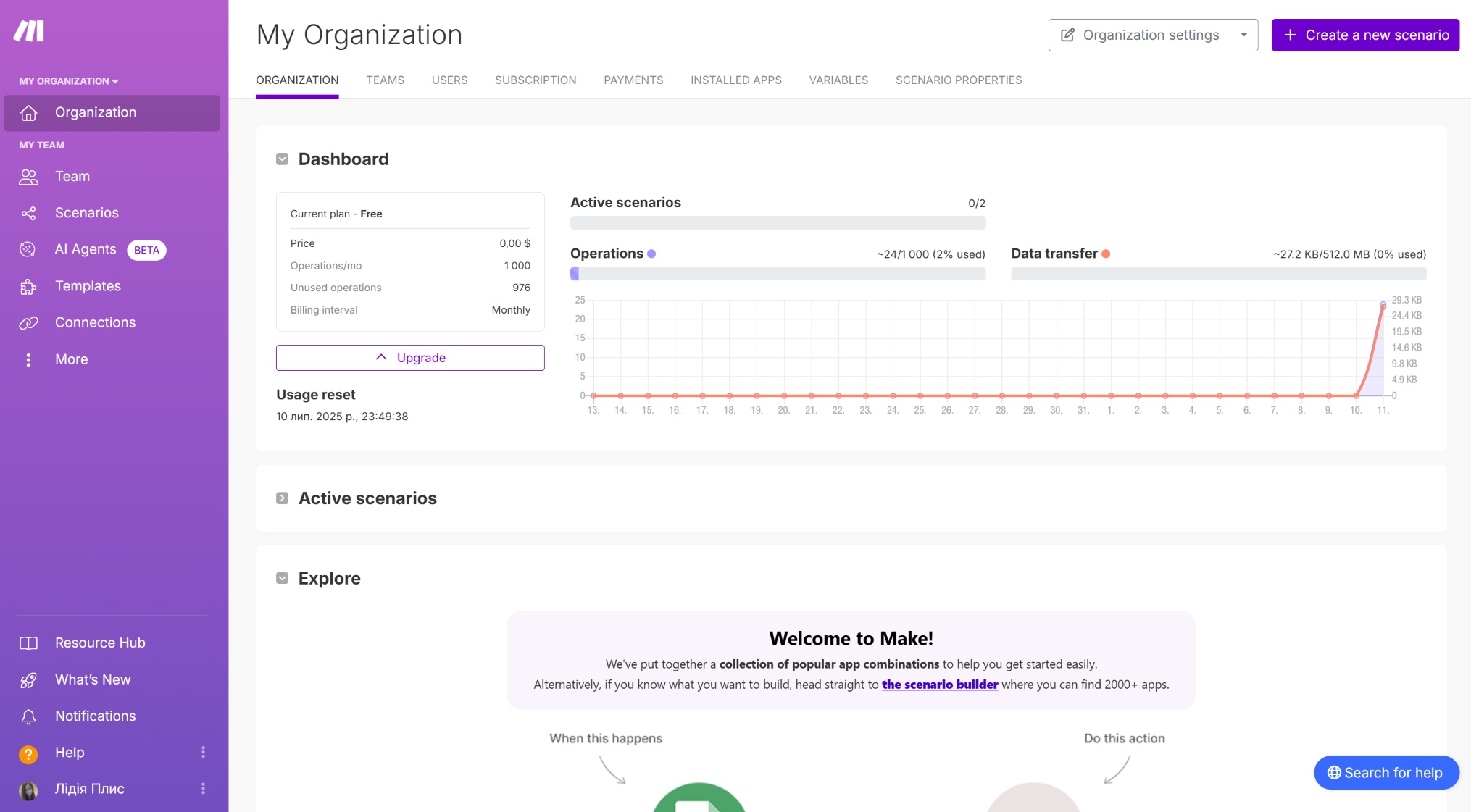Click the Templates puzzle icon
Screen dimensions: 1471x812
tap(28, 287)
